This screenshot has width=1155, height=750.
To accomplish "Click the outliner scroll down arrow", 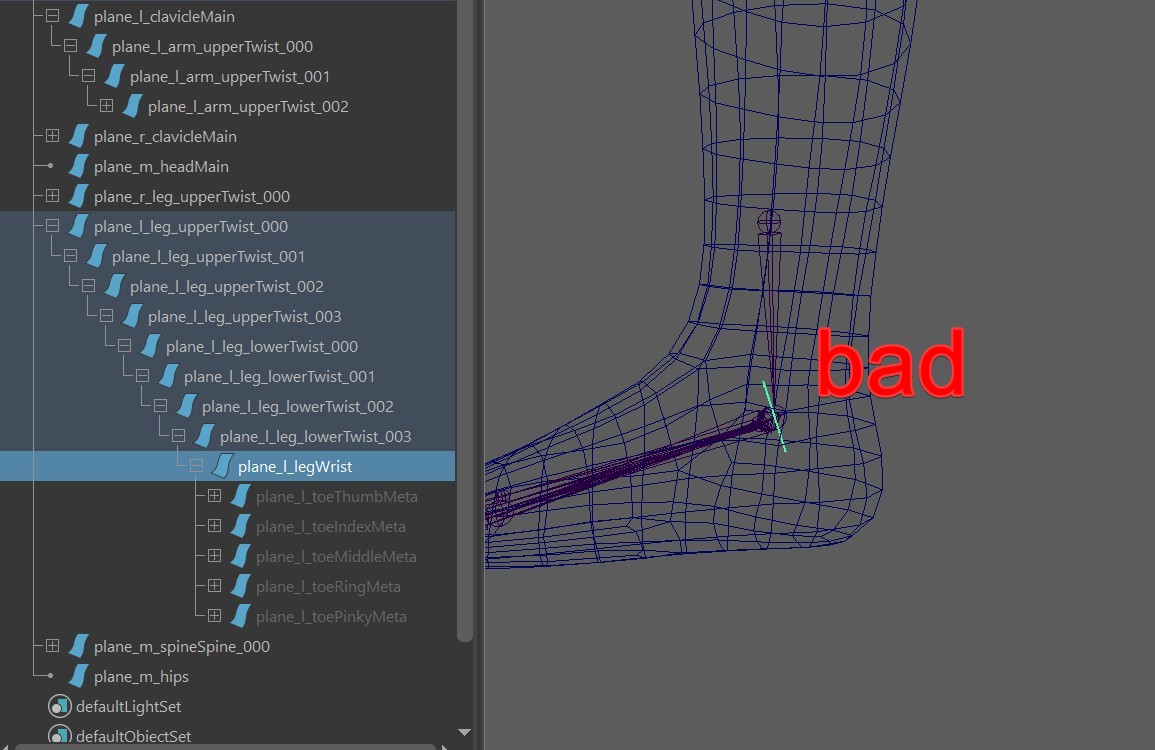I will click(x=463, y=733).
